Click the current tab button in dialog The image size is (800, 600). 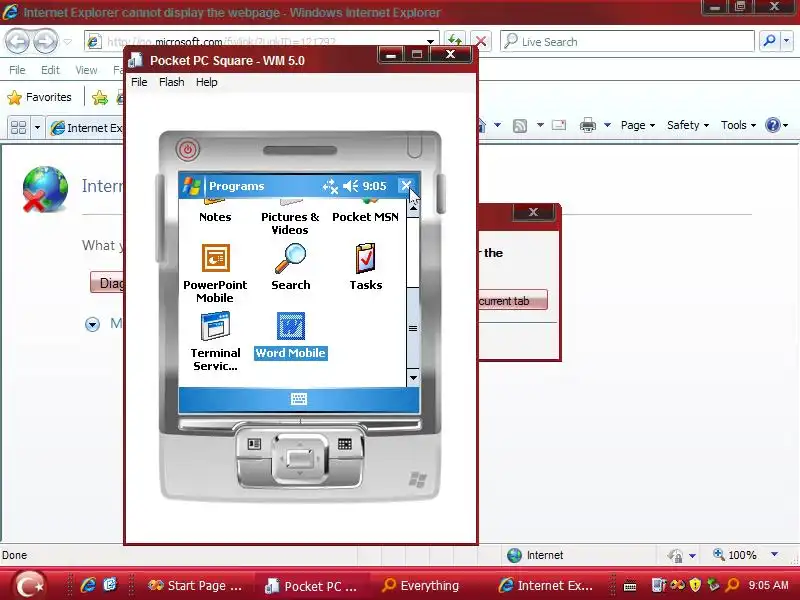coord(513,301)
